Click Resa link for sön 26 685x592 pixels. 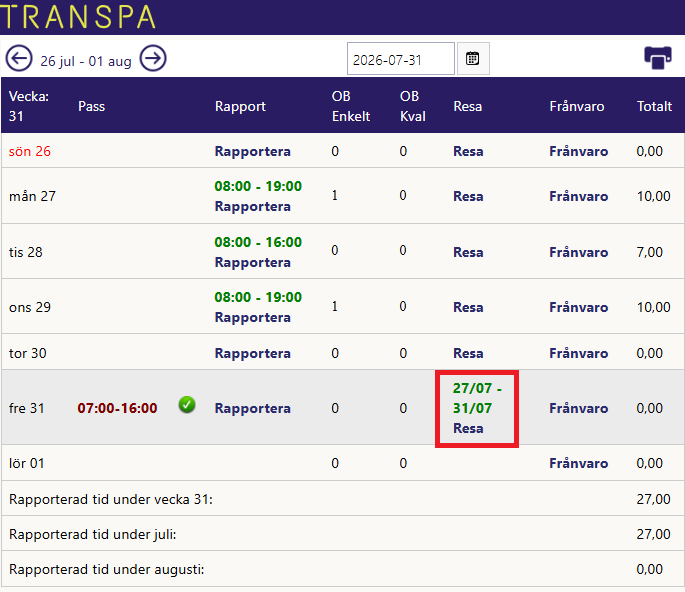click(x=468, y=151)
